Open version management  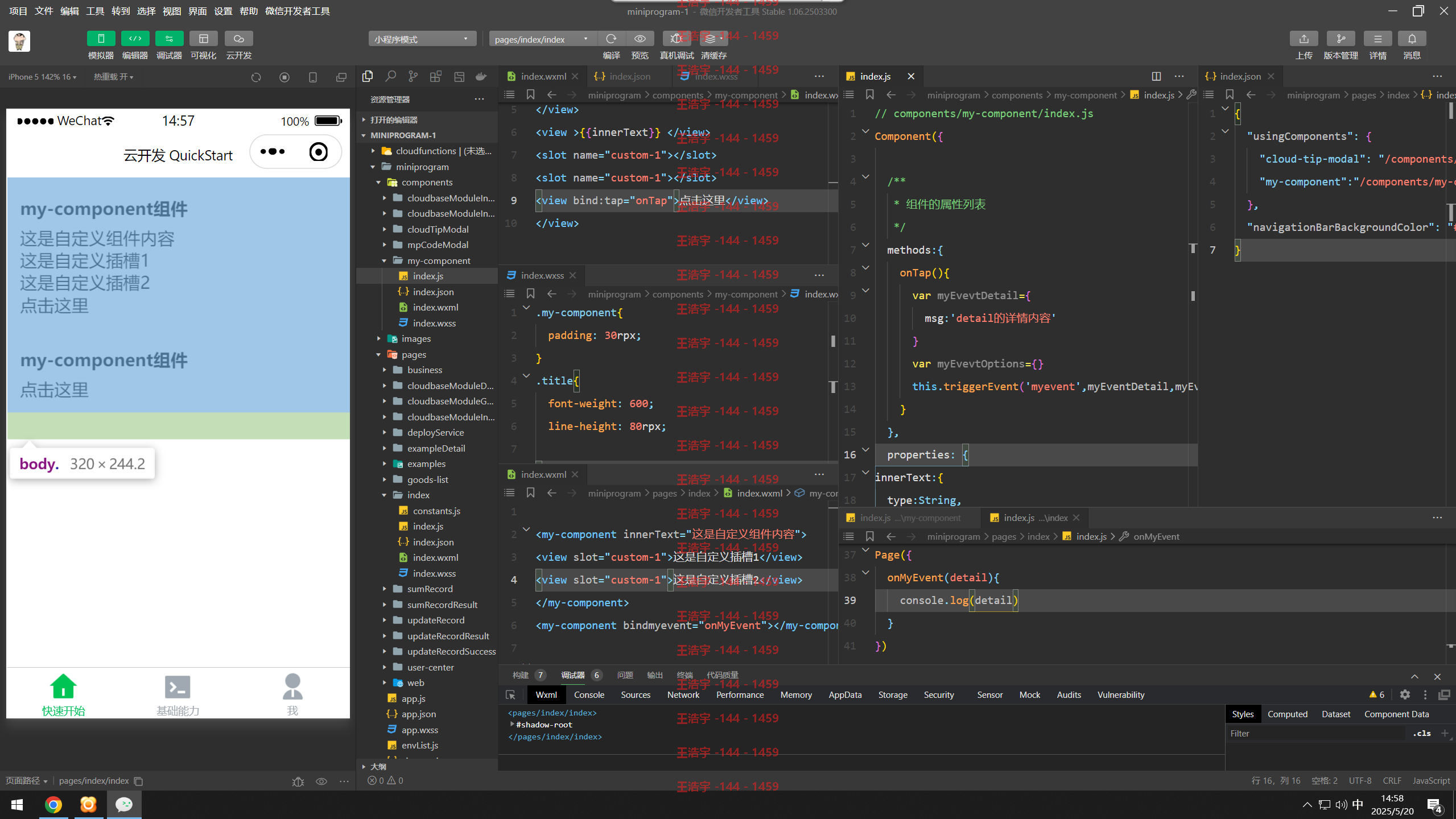click(x=1340, y=39)
